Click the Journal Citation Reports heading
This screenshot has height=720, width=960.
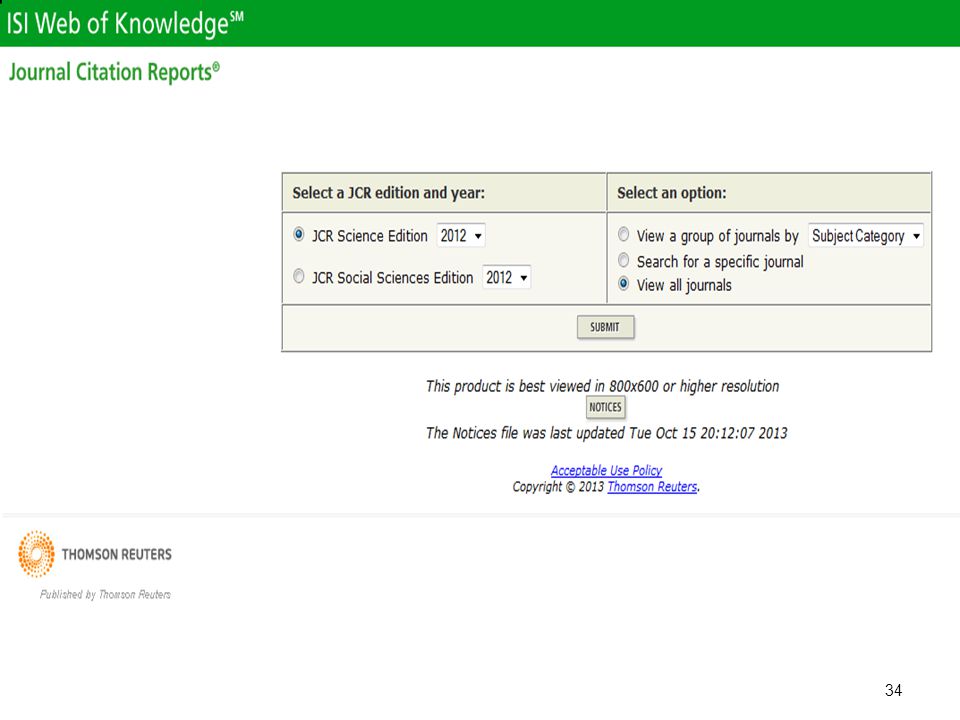click(114, 72)
